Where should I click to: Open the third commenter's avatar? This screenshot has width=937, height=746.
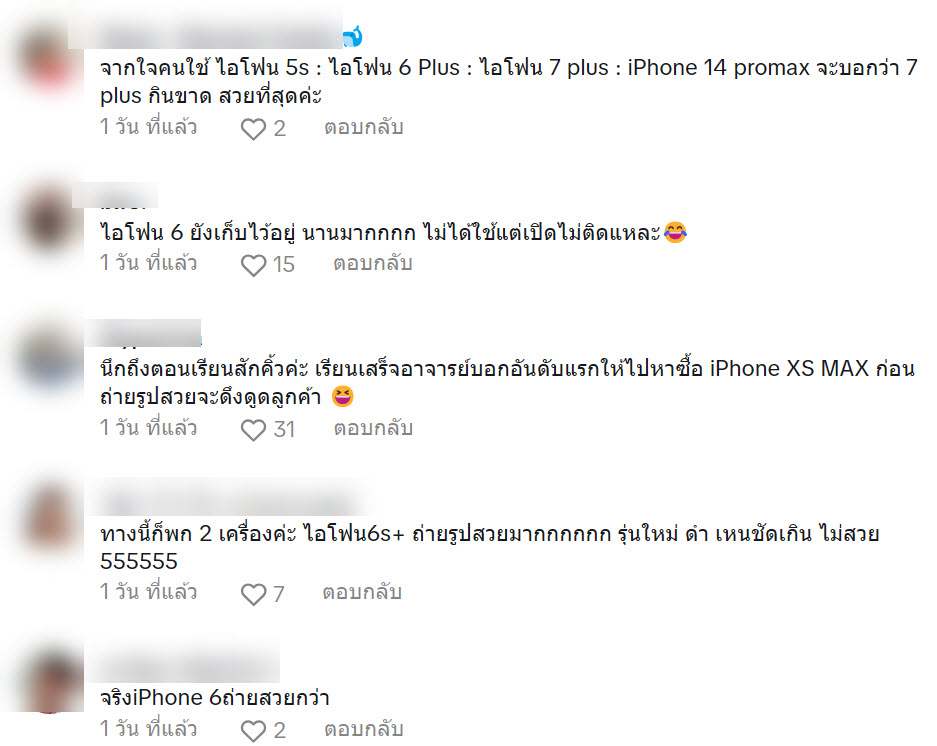49,356
